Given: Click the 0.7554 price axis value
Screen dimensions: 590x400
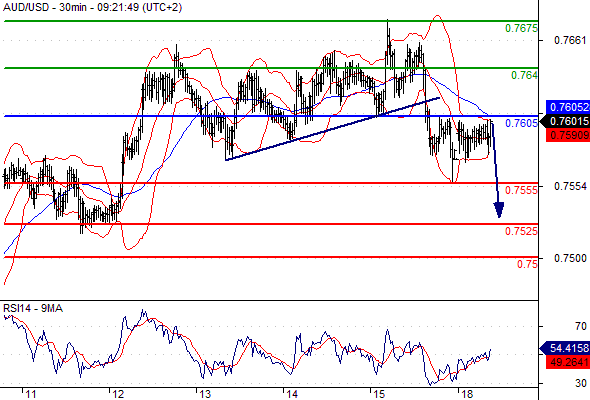Looking at the screenshot, I should (x=570, y=186).
